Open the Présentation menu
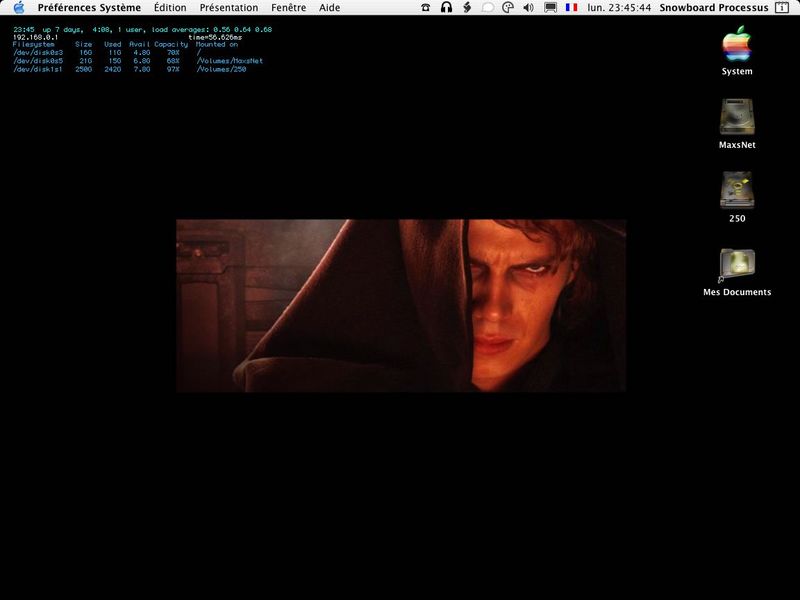 tap(229, 8)
